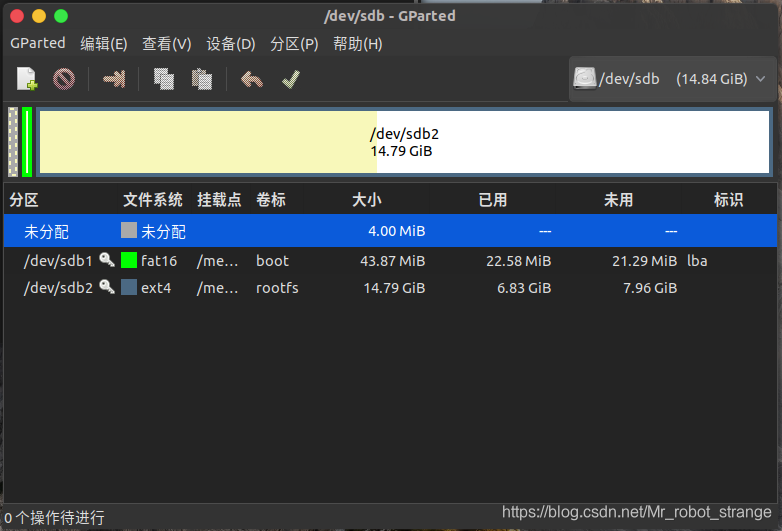Click the fat16 filesystem label
This screenshot has height=531, width=782.
coord(159,260)
